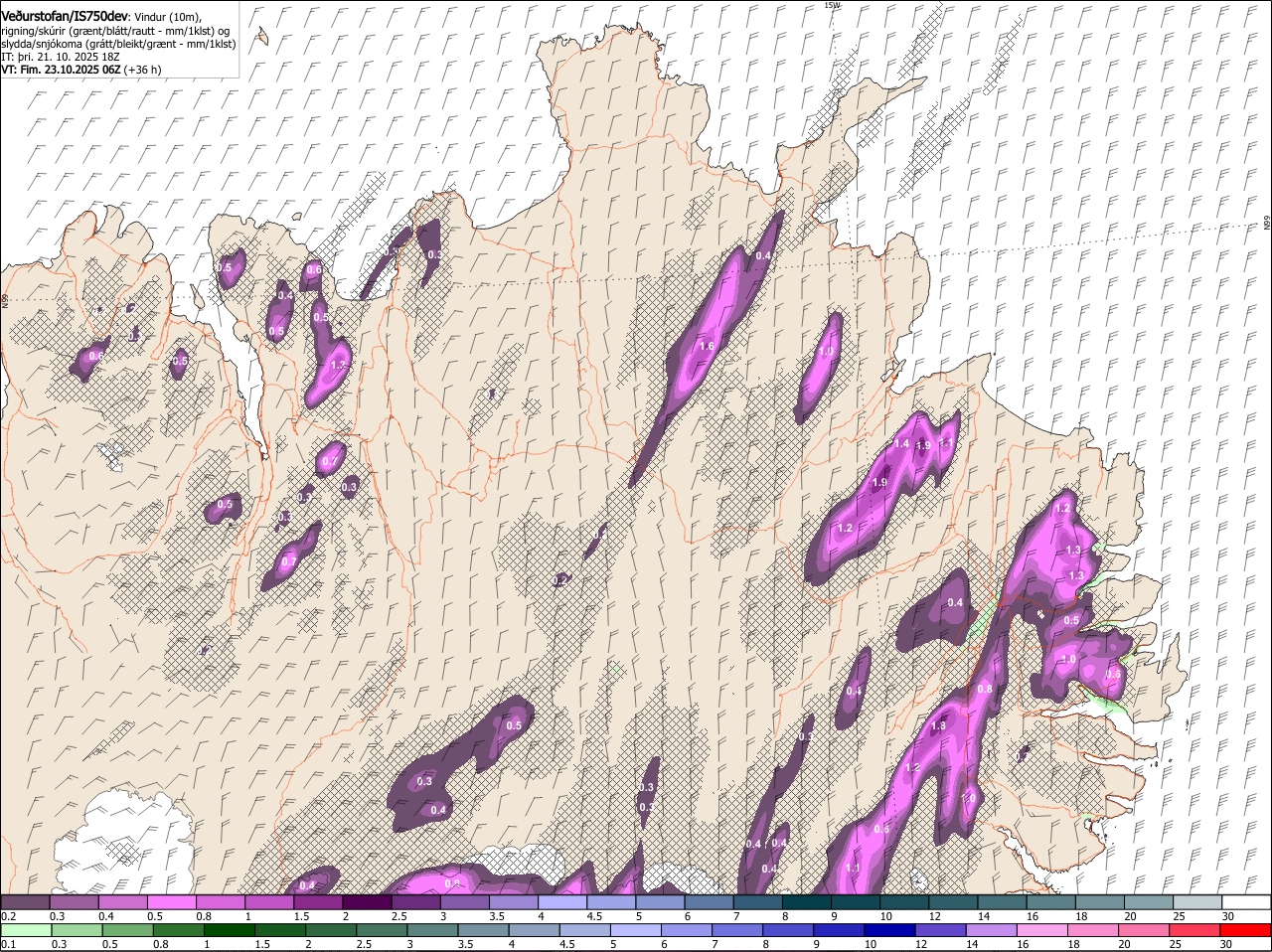Select the rain legend swatch between 20 and 25
This screenshot has height=952, width=1272.
1145,931
